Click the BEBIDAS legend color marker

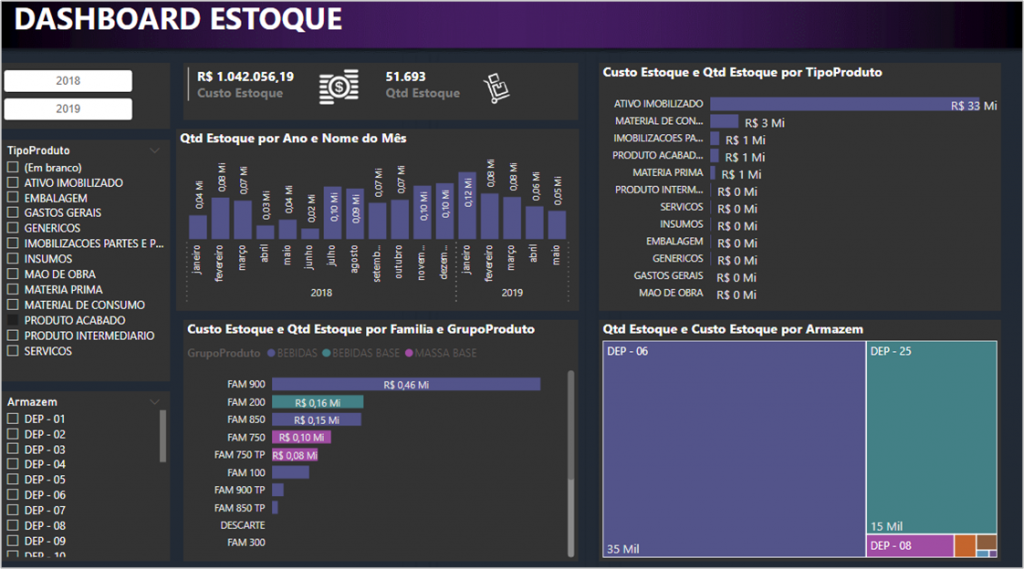pos(271,353)
